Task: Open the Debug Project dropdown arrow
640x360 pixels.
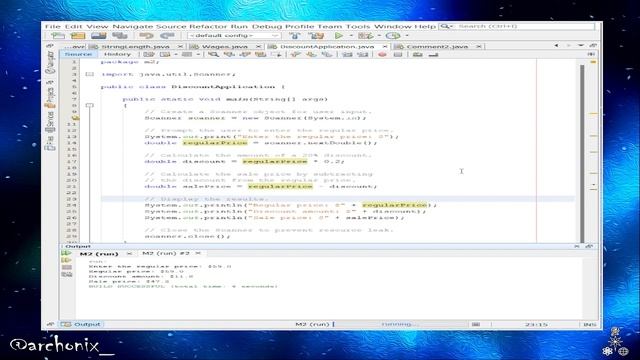Action: pos(379,36)
